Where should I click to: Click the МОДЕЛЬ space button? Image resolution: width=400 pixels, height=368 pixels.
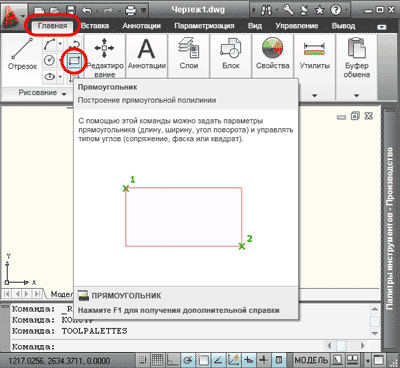[x=311, y=360]
